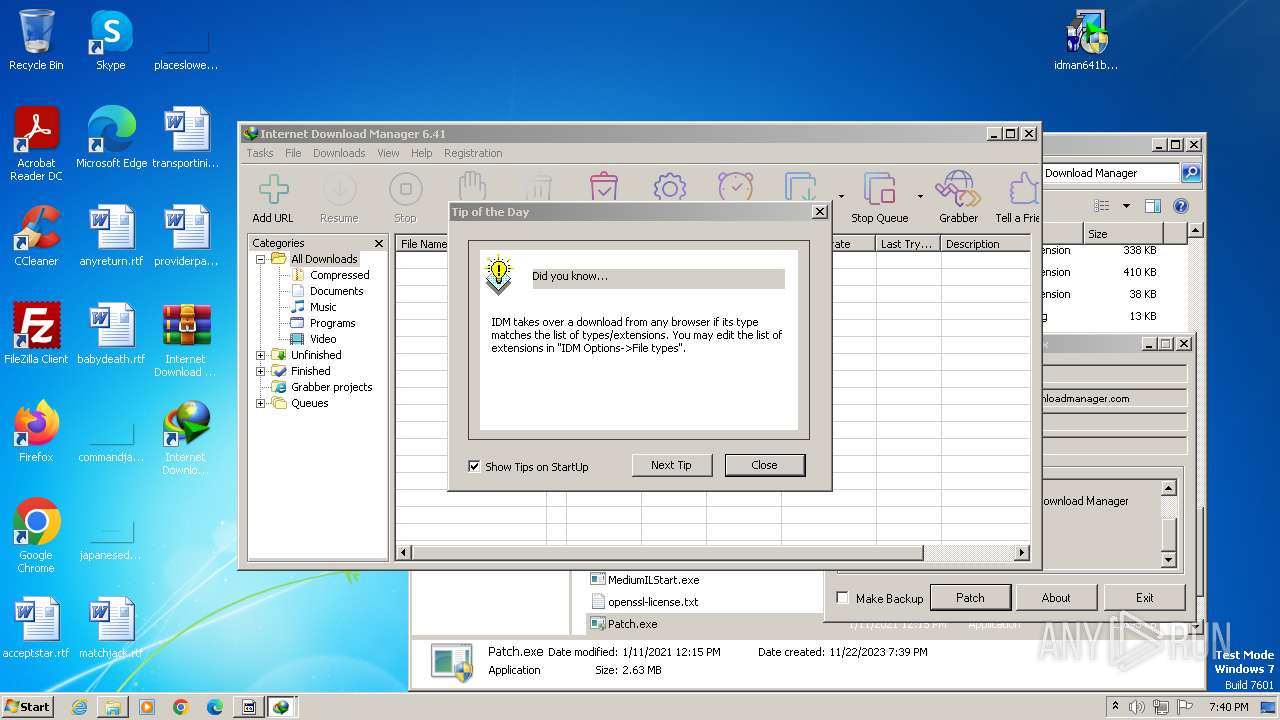Screen dimensions: 1280x720
Task: Click the IDM list scroll-right arrow
Action: coord(1022,553)
